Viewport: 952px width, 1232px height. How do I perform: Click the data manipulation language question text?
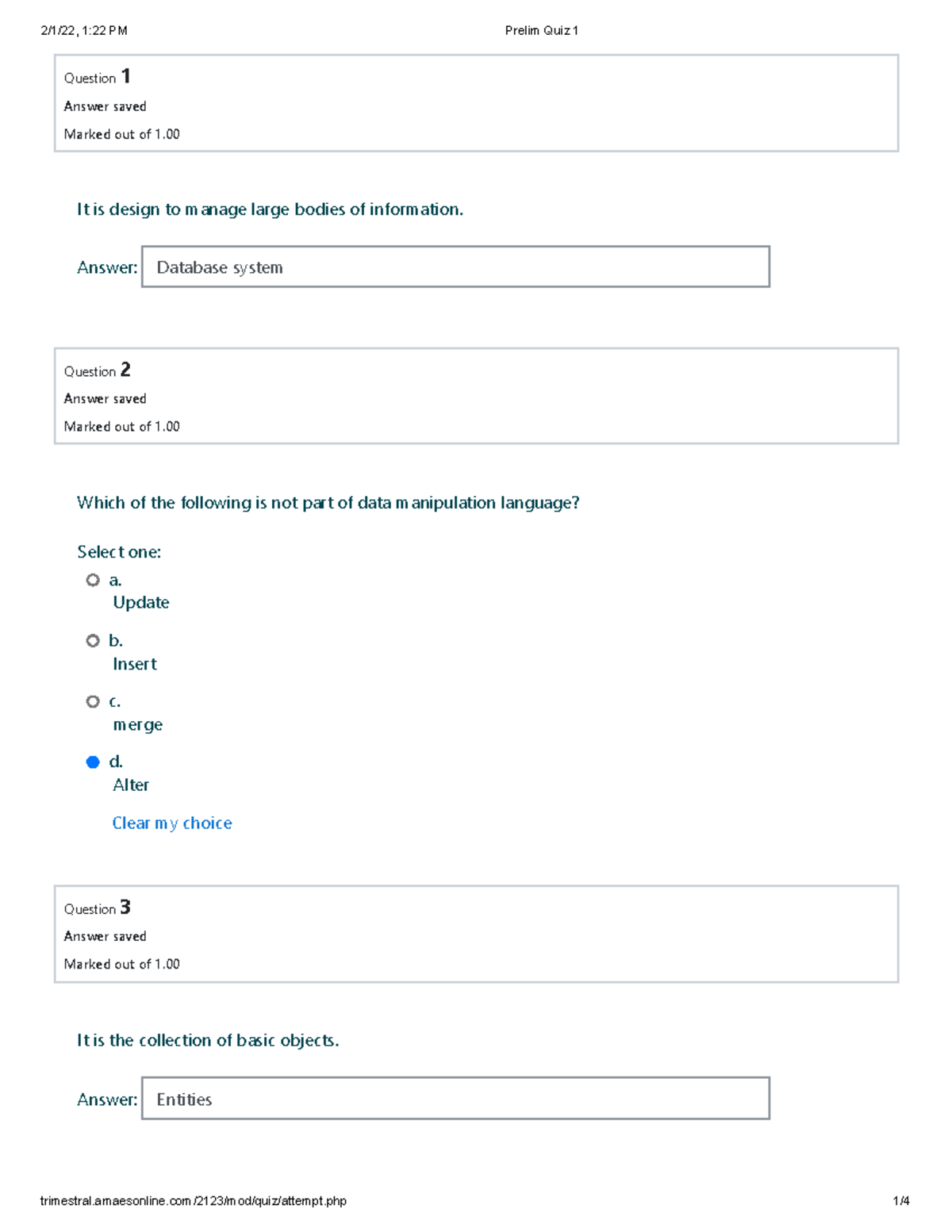[x=328, y=502]
